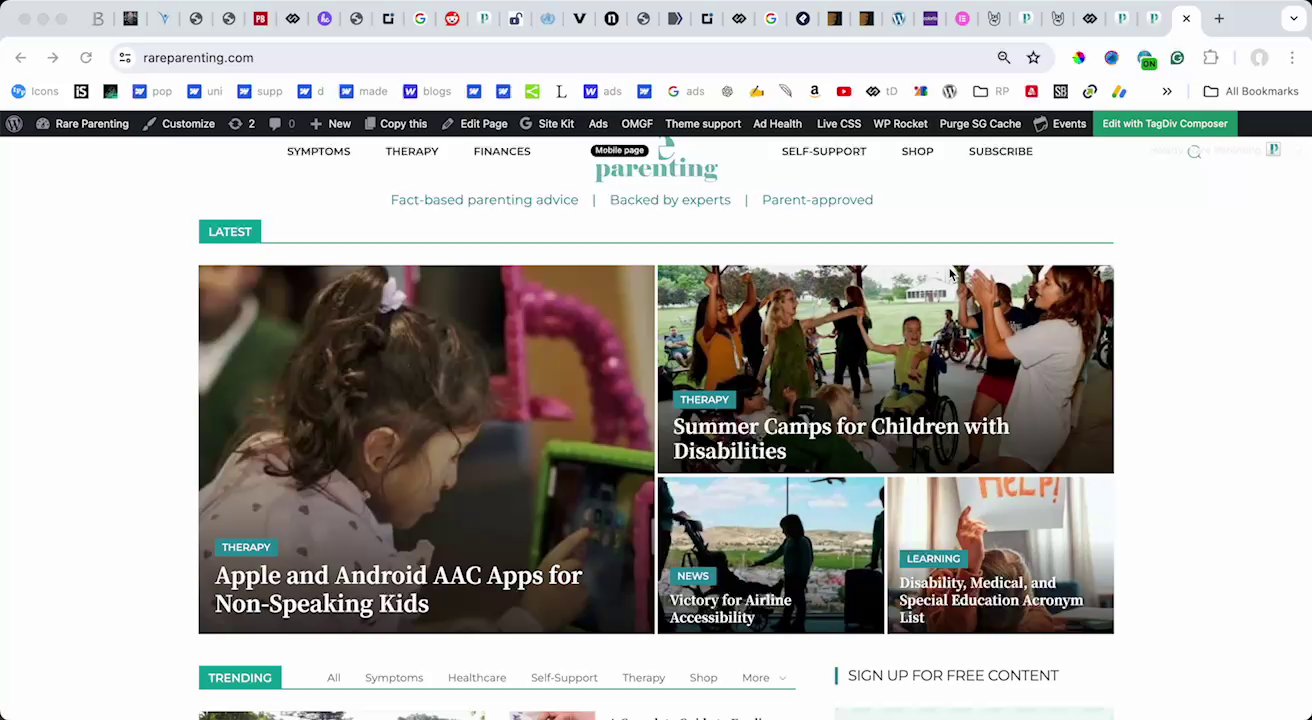Click the updates icon showing 2
Screen dimensions: 1312x720
(242, 124)
